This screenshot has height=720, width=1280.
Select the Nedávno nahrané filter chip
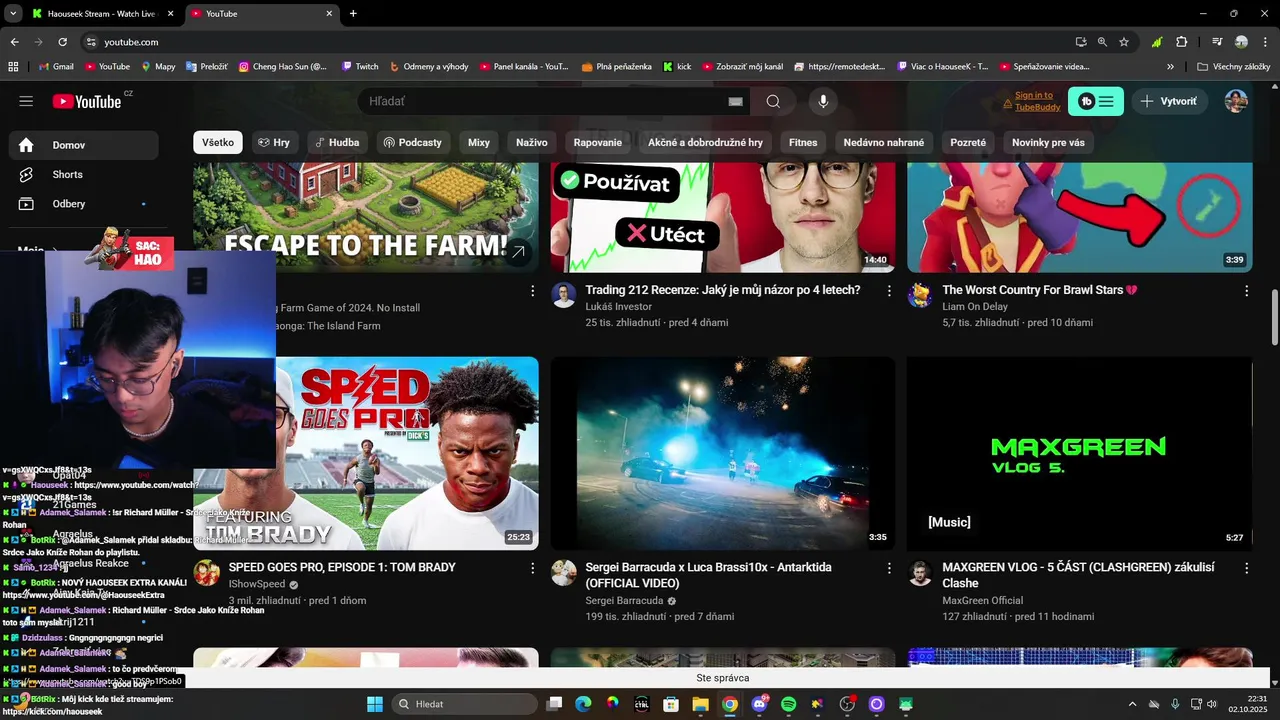[x=884, y=142]
